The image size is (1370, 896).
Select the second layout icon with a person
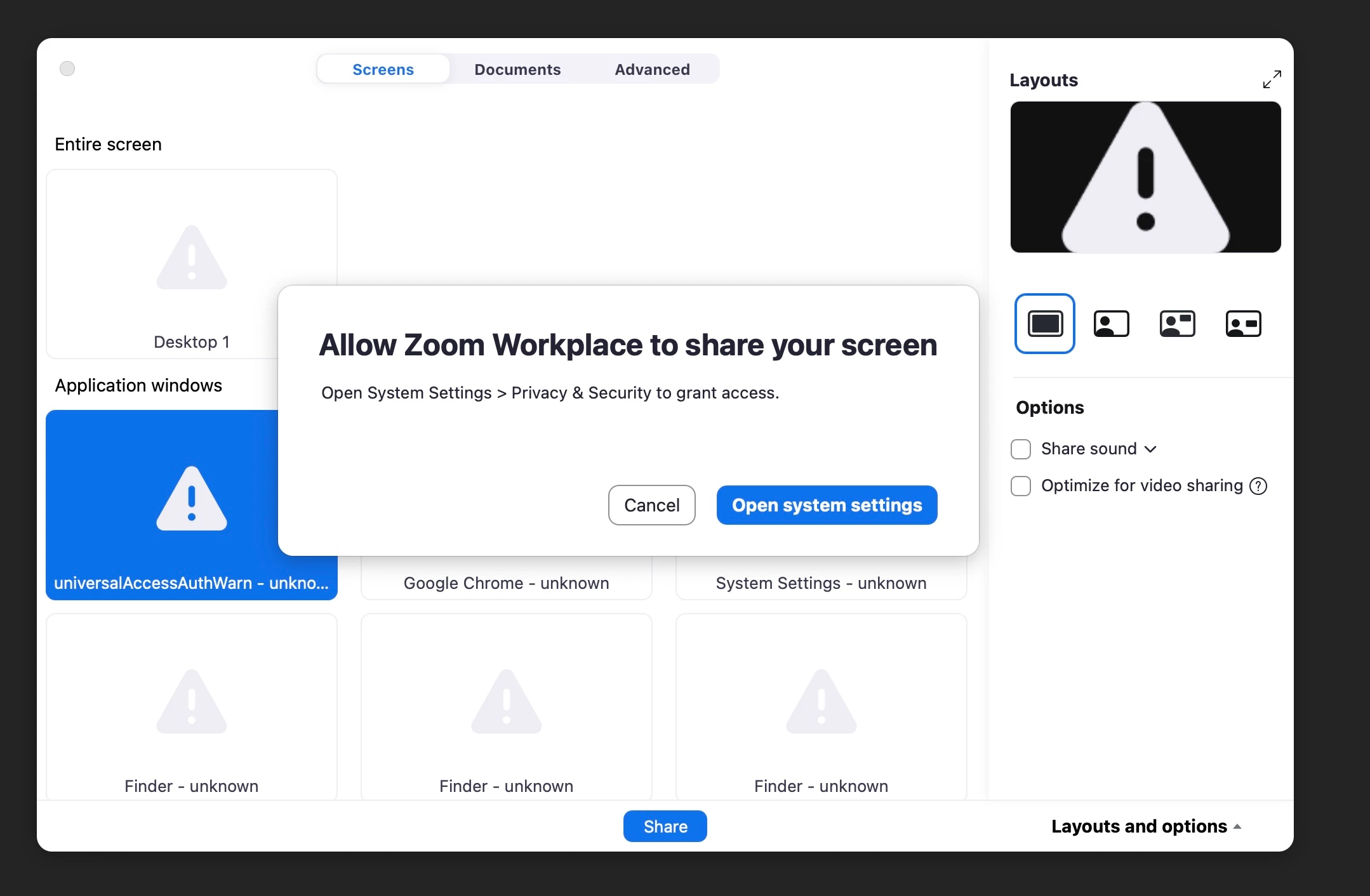click(x=1111, y=324)
